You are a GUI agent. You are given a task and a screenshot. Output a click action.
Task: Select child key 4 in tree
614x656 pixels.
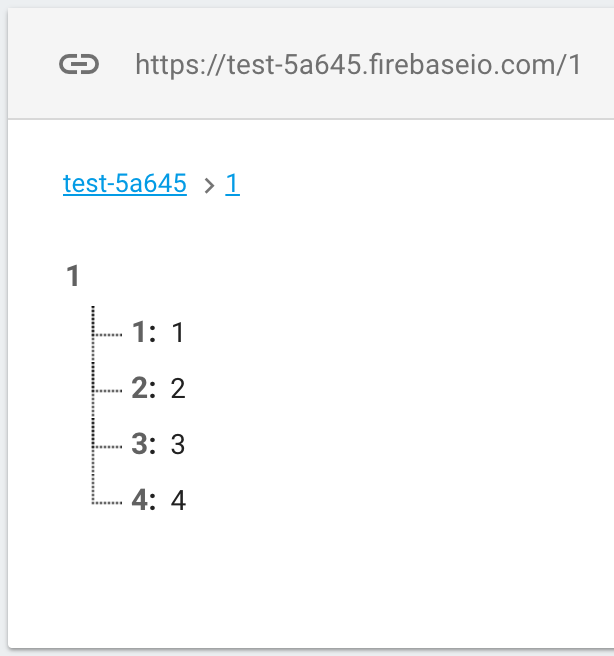[143, 500]
